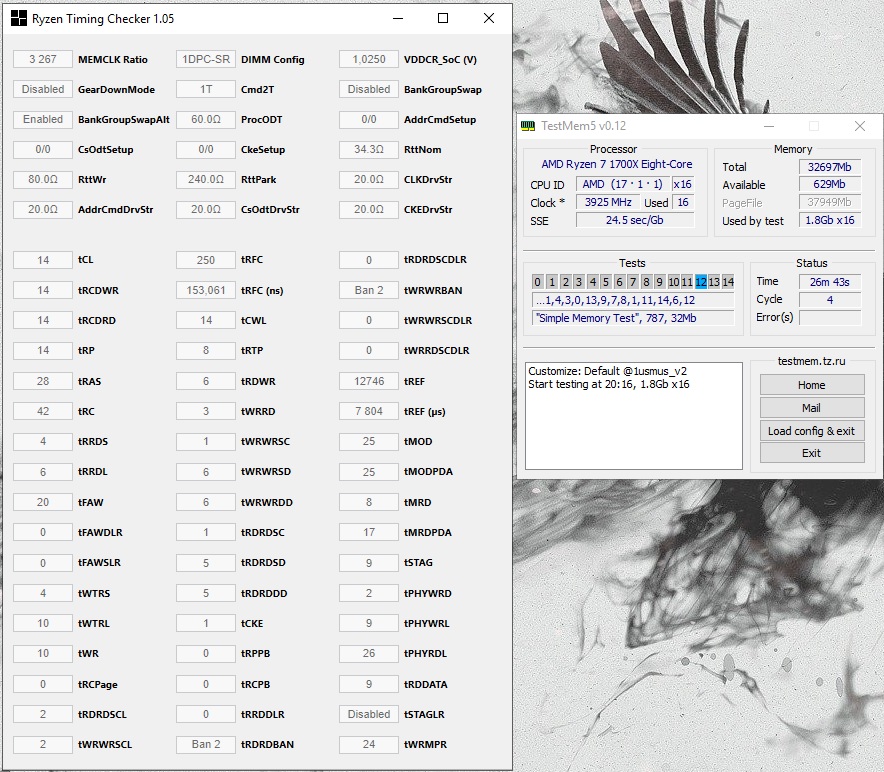Close the Ryzen Timing Checker window

click(x=489, y=19)
